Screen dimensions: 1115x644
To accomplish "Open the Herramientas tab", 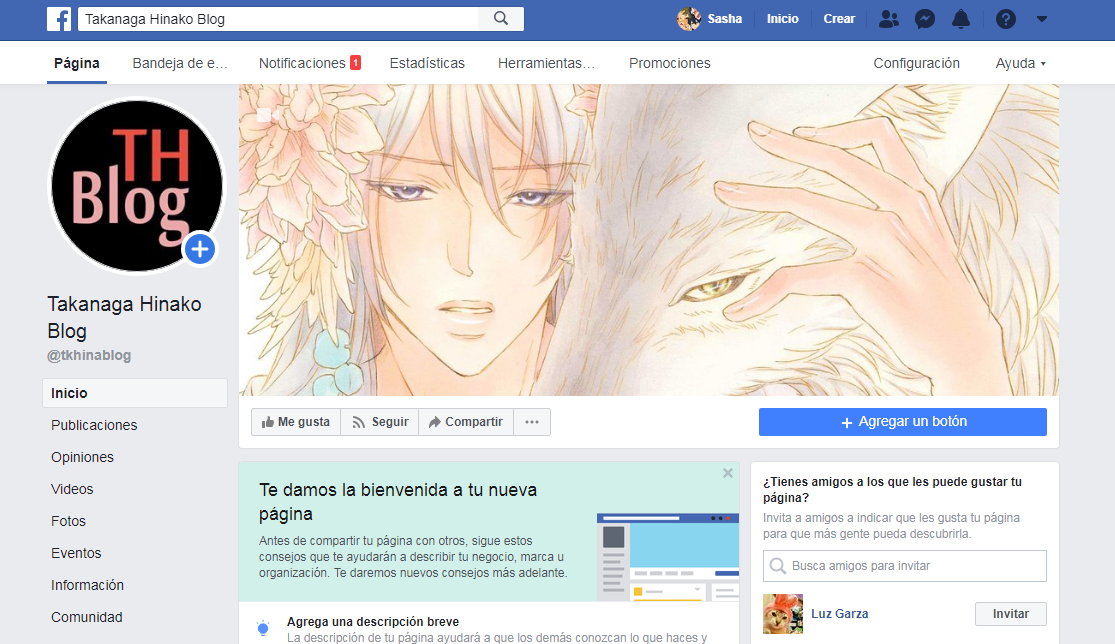I will pyautogui.click(x=546, y=63).
